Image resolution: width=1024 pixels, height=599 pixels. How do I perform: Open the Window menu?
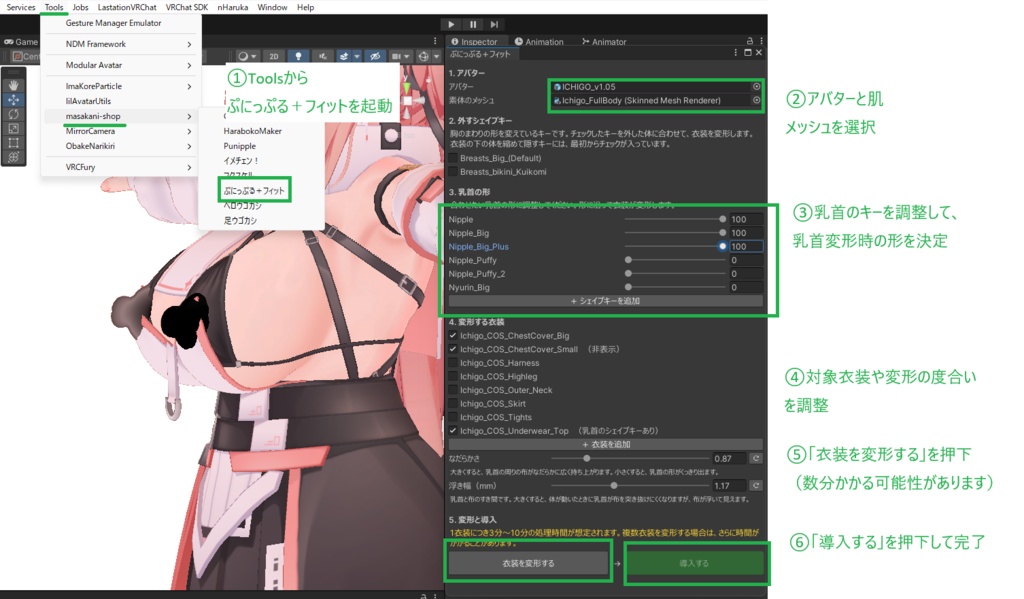[272, 7]
